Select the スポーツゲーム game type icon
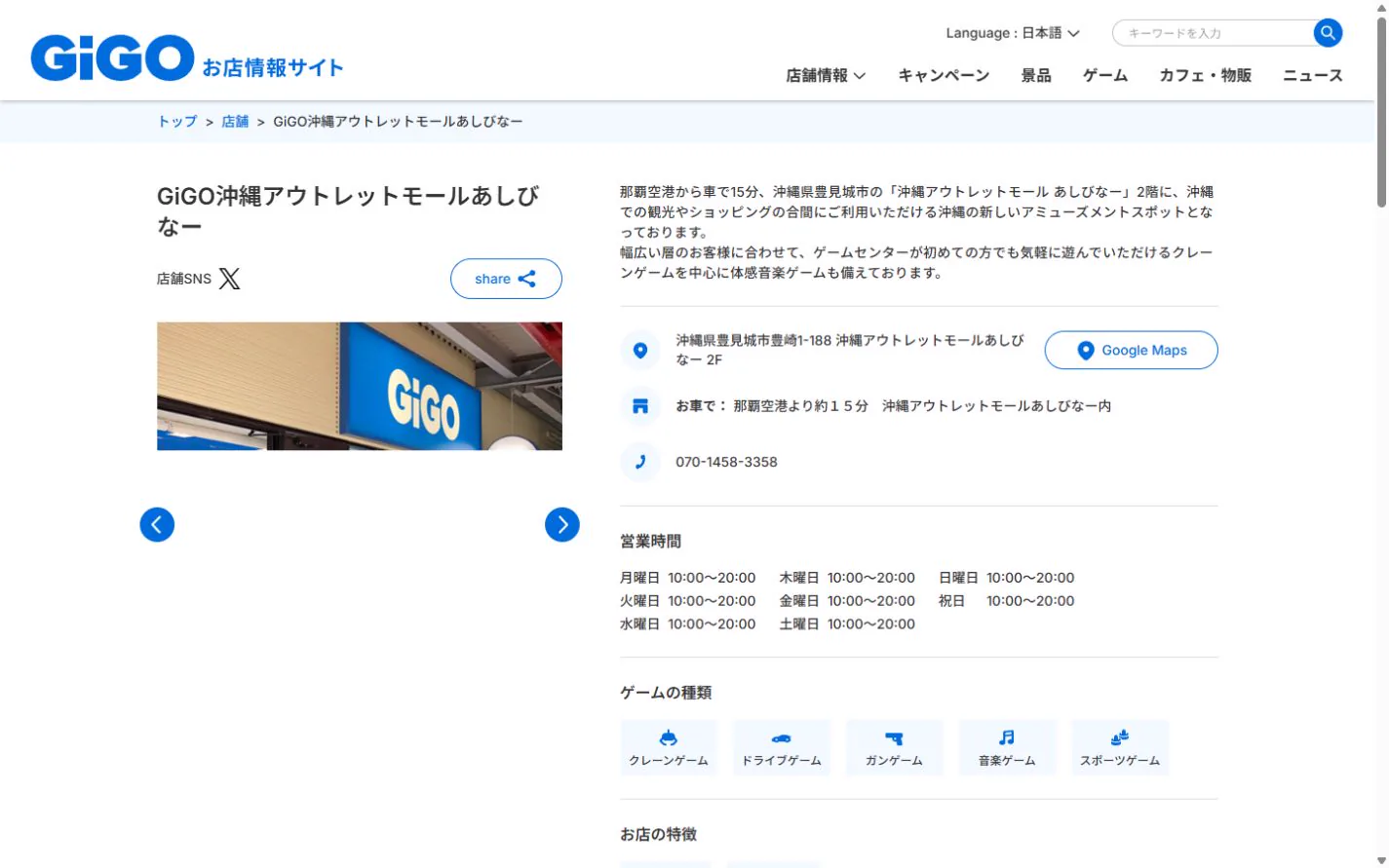The height and width of the screenshot is (868, 1389). tap(1120, 747)
